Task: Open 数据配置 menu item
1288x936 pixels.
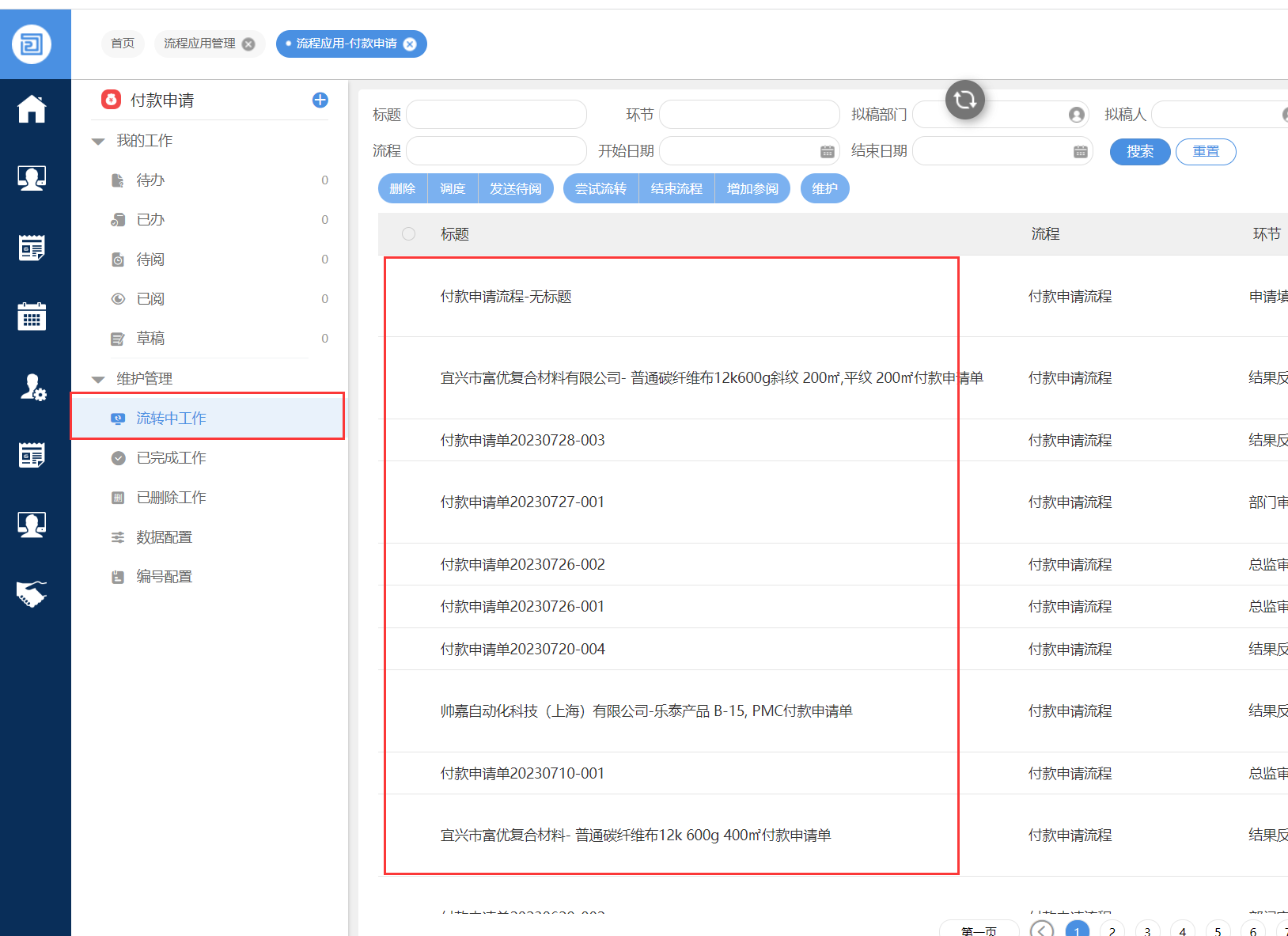Action: (164, 537)
